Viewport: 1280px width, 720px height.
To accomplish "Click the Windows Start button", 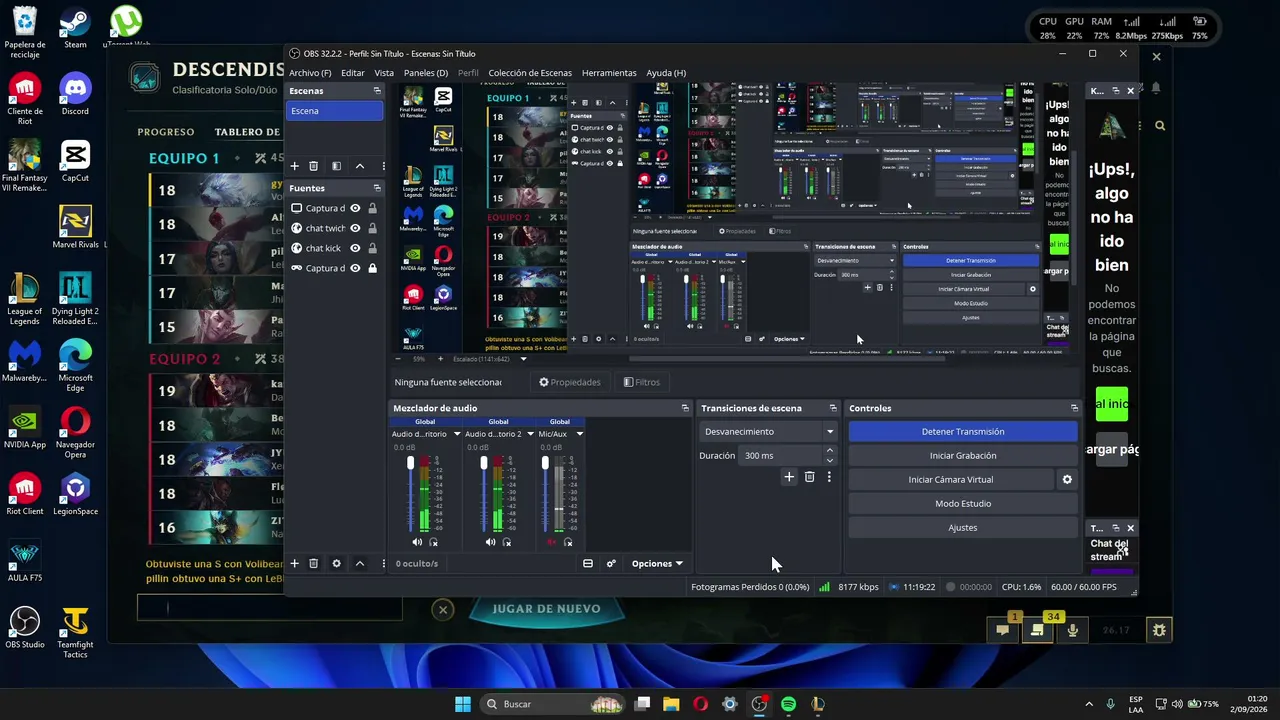I will click(463, 704).
